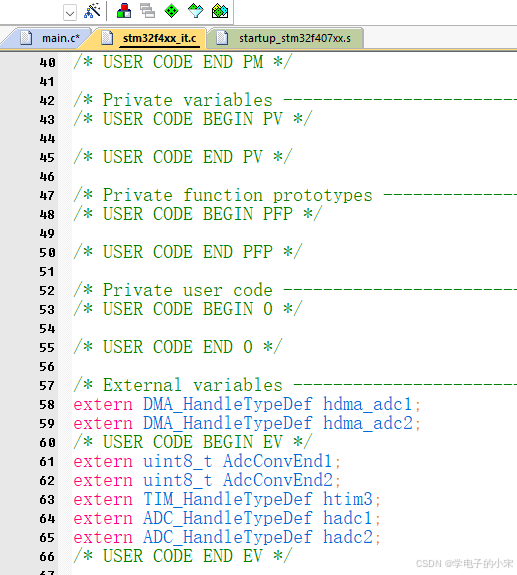Screen dimensions: 517x575
Task: Click the 'Private function prototypes' comment
Action: click(238, 195)
